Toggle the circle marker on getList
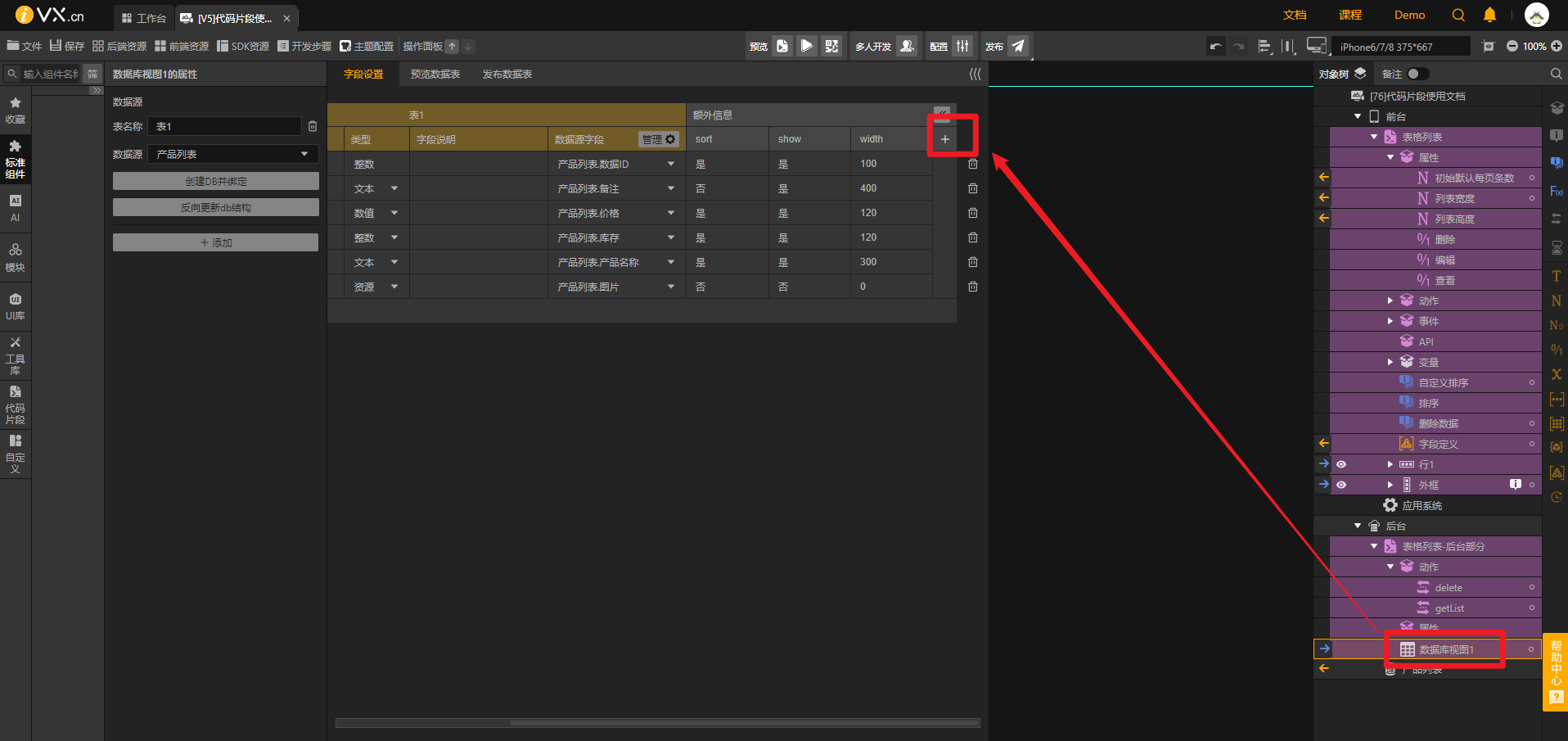 pos(1532,608)
